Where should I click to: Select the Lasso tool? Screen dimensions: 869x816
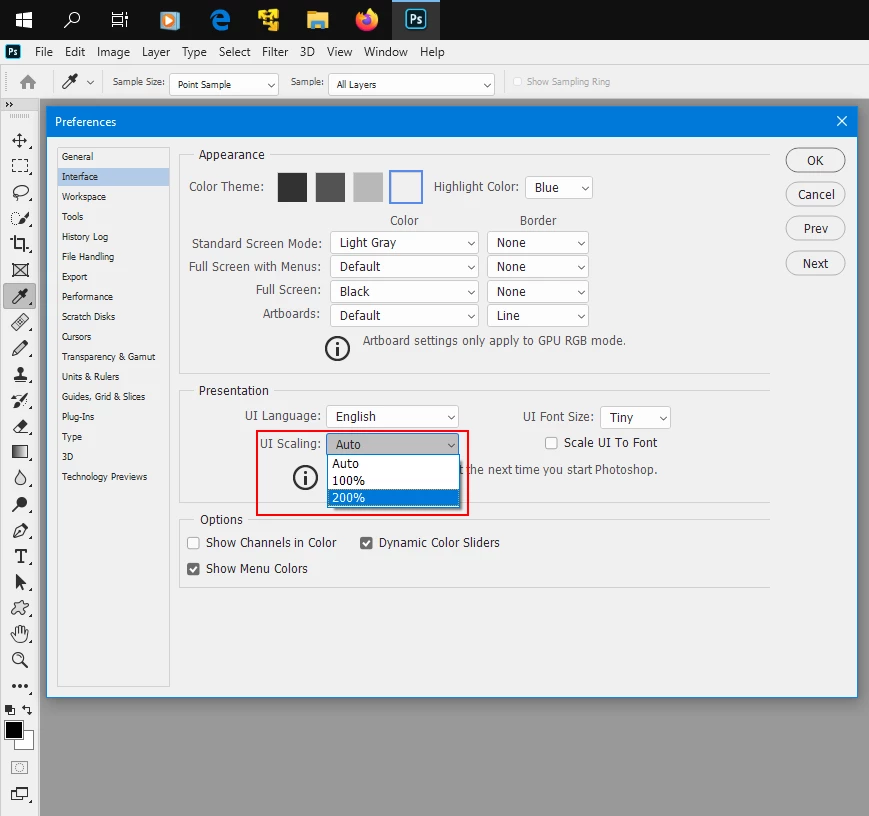pos(20,192)
